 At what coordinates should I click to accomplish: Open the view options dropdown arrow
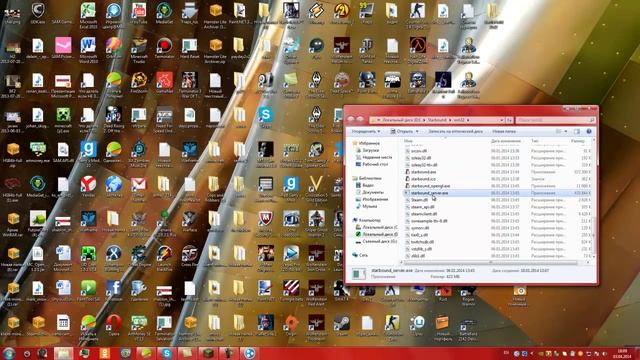566,131
